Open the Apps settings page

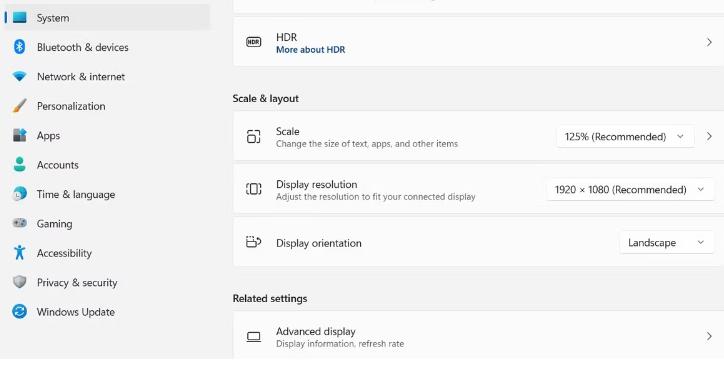click(x=106, y=135)
